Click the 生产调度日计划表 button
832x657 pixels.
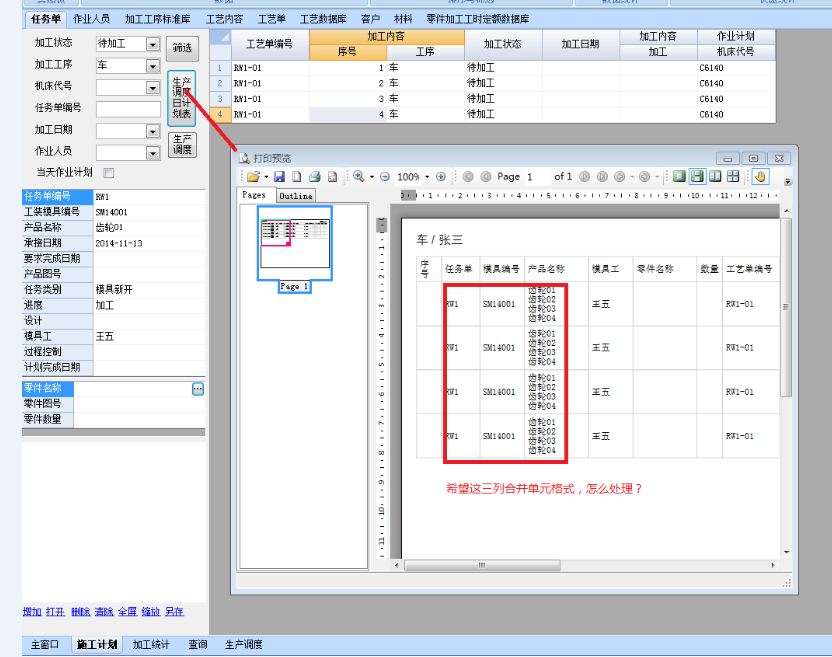pos(181,98)
